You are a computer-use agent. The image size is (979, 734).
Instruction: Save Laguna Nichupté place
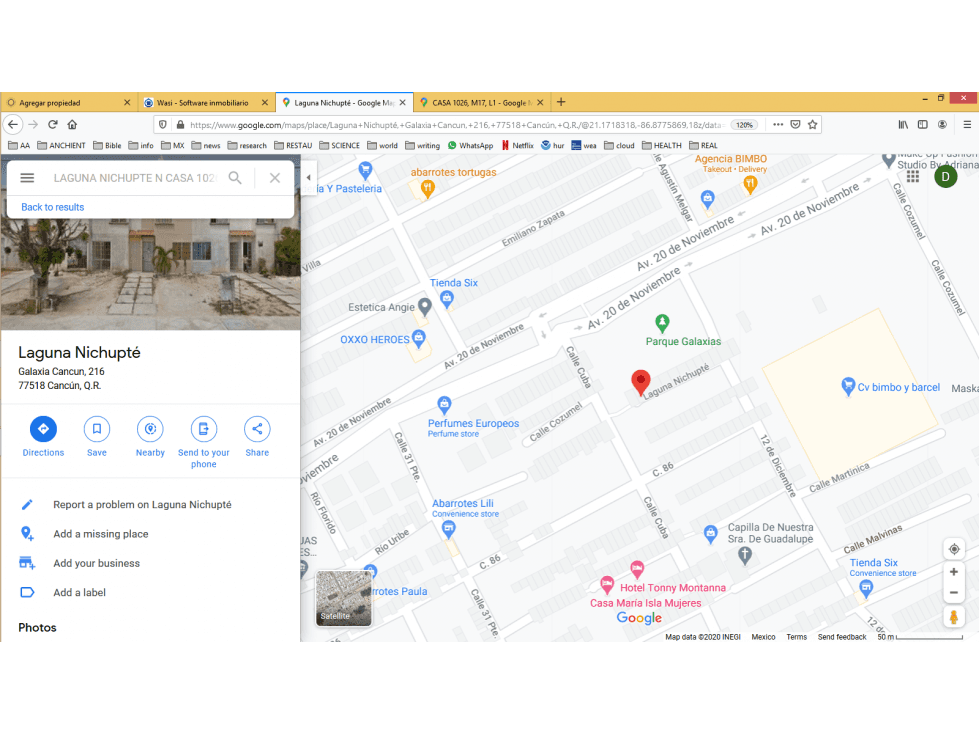pyautogui.click(x=97, y=429)
